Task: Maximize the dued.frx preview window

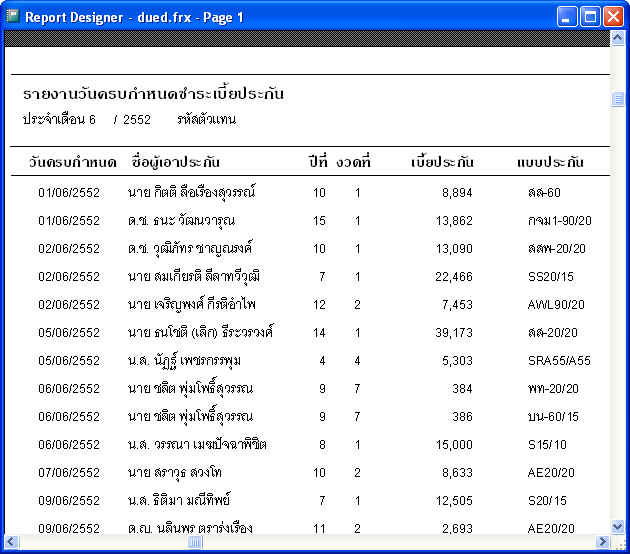Action: pyautogui.click(x=590, y=17)
